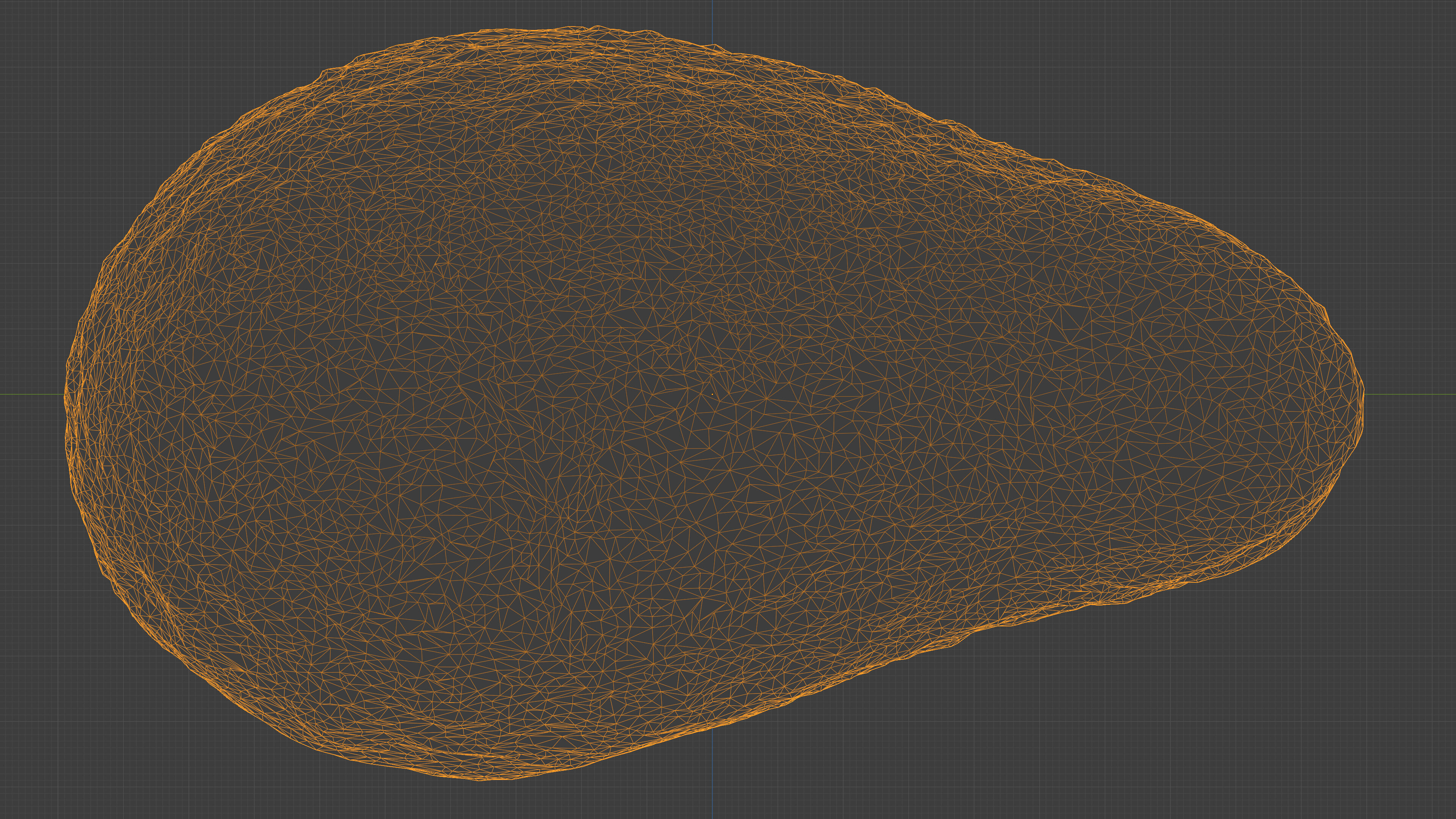Viewport: 1456px width, 819px height.
Task: Select the object's orange origin point
Action: click(x=712, y=394)
